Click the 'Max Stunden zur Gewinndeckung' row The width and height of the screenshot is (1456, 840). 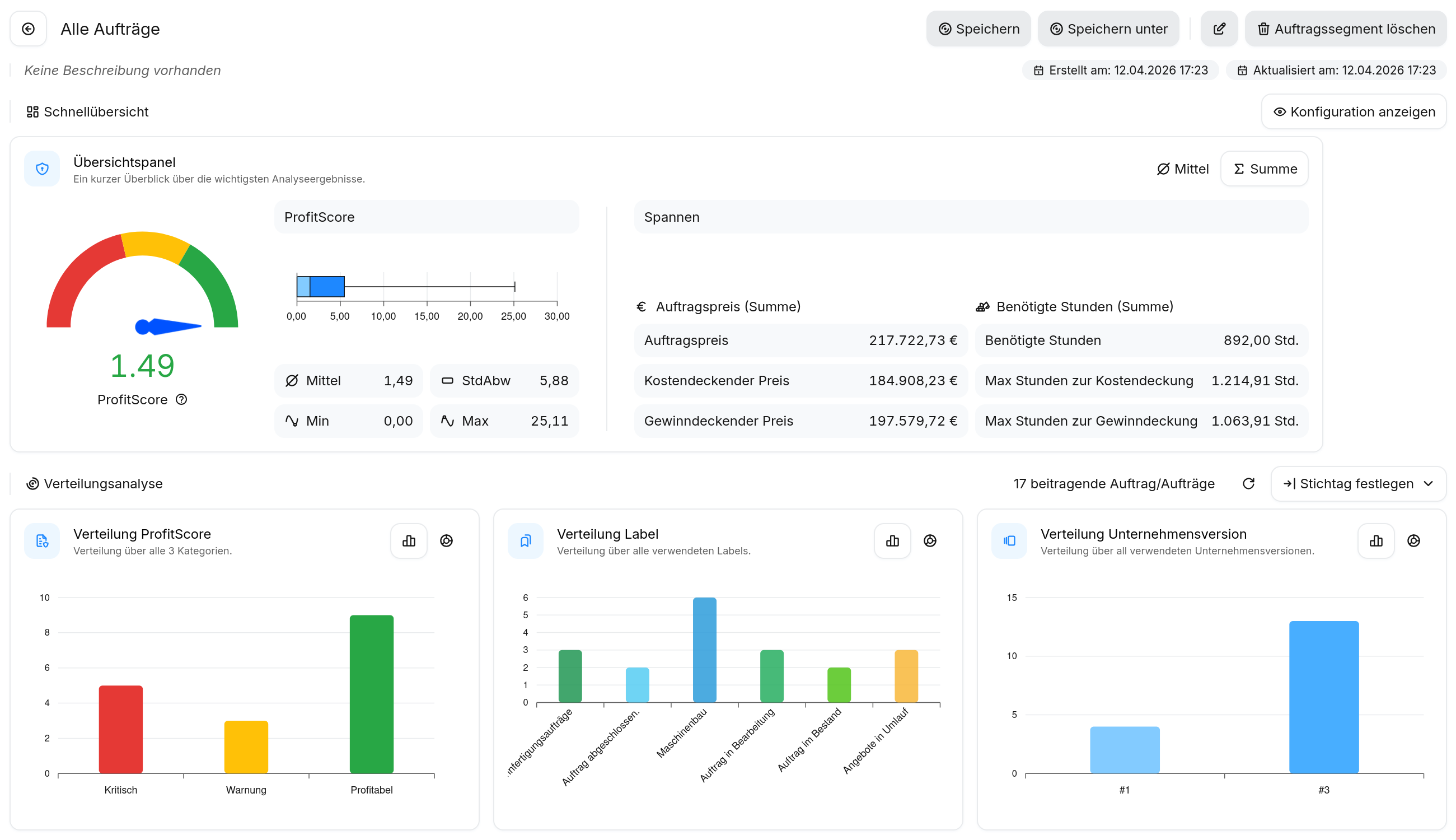[1141, 421]
